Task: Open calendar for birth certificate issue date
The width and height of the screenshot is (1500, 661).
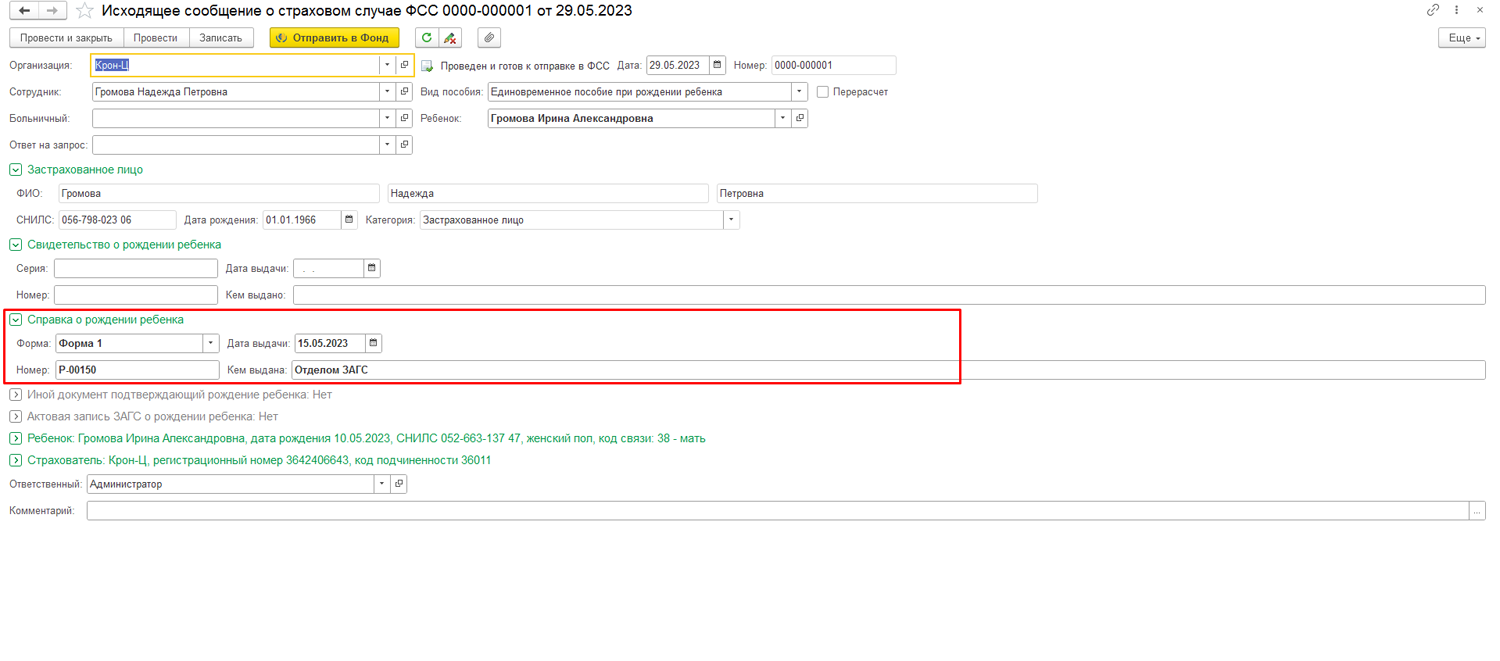Action: [x=372, y=268]
